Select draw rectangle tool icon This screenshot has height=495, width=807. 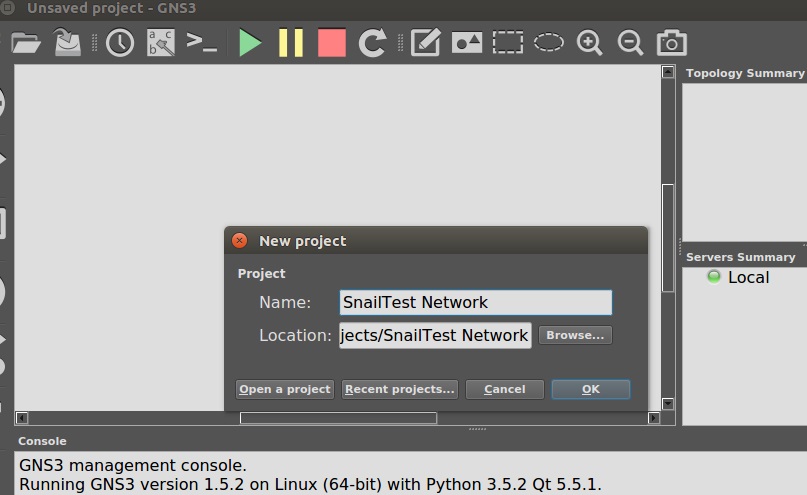coord(507,43)
